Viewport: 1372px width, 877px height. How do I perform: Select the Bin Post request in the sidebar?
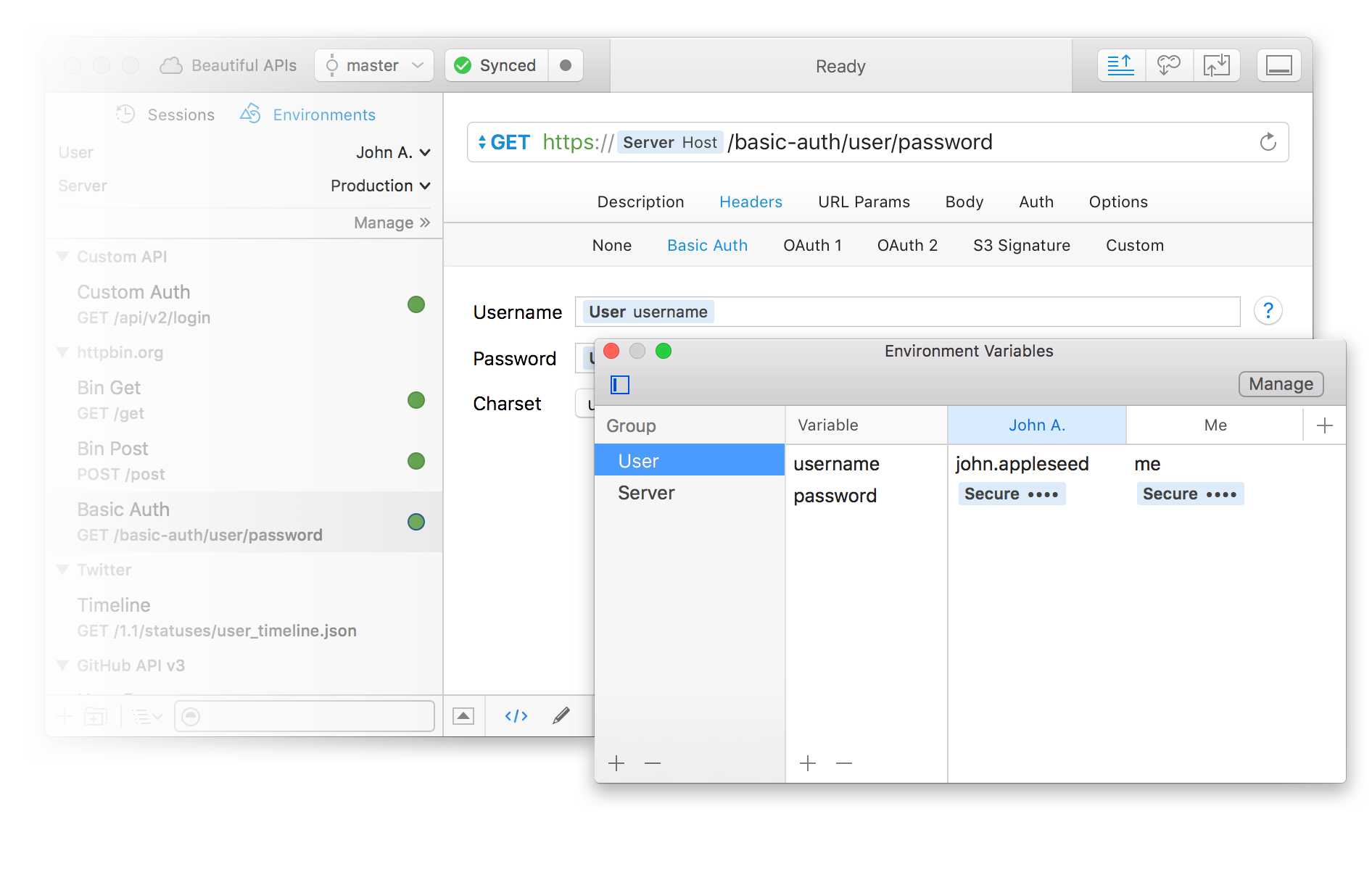113,448
